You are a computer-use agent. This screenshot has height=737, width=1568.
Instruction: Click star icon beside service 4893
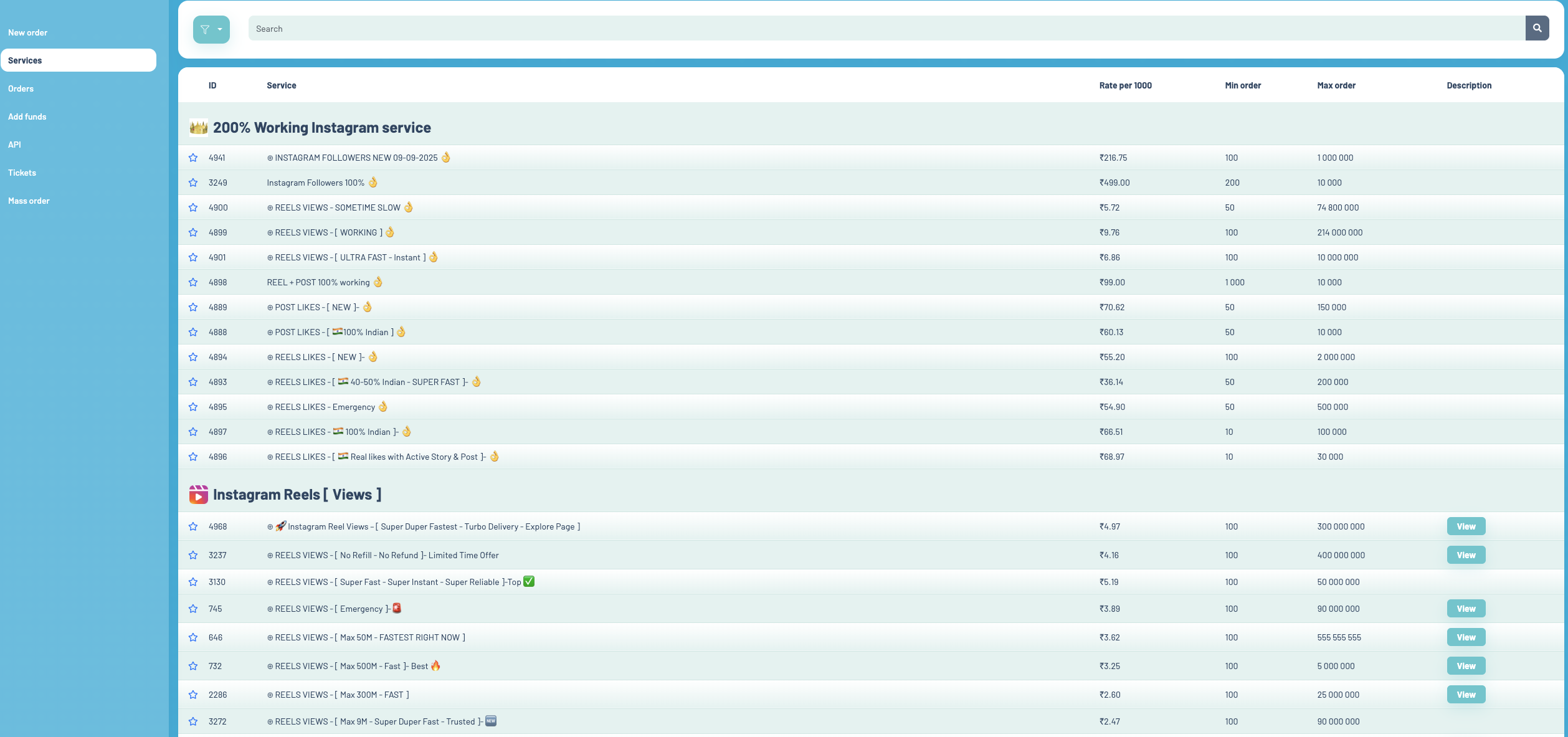coord(193,382)
